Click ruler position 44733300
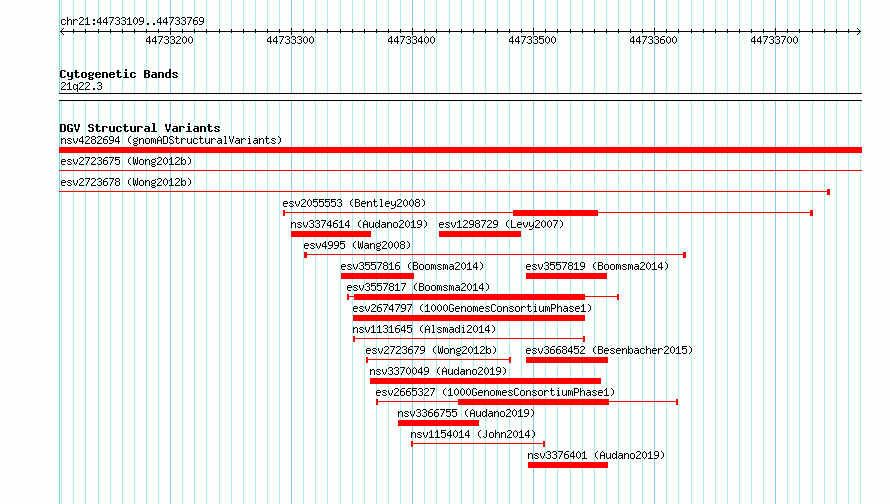Image resolution: width=890 pixels, height=504 pixels. coord(291,40)
